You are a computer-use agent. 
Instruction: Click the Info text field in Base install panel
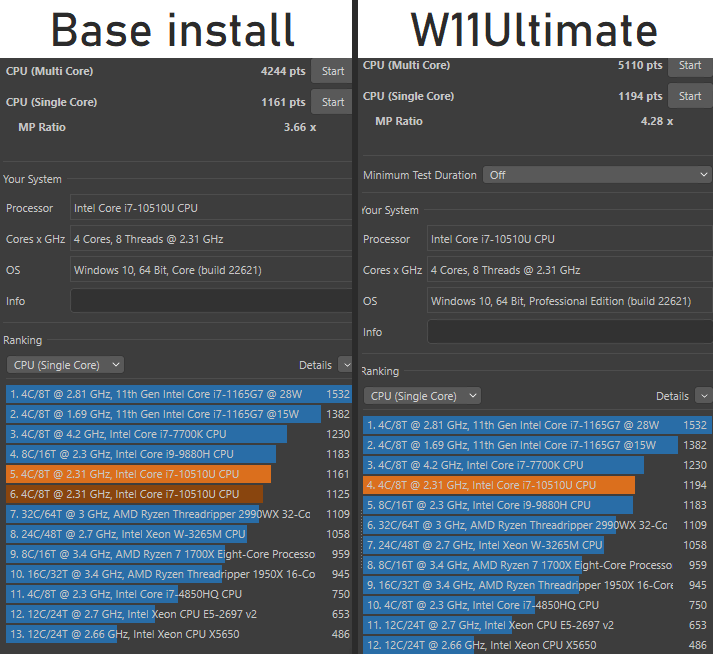(x=210, y=301)
